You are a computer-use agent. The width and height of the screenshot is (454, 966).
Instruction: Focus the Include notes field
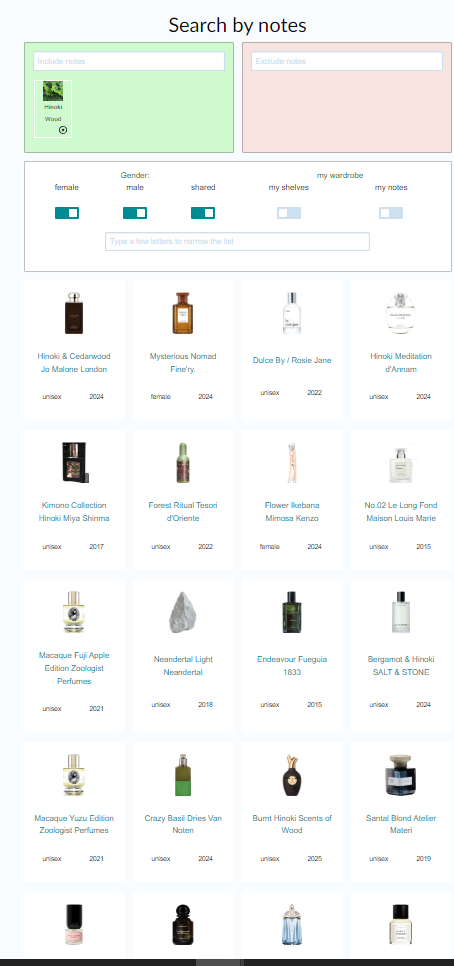(129, 61)
